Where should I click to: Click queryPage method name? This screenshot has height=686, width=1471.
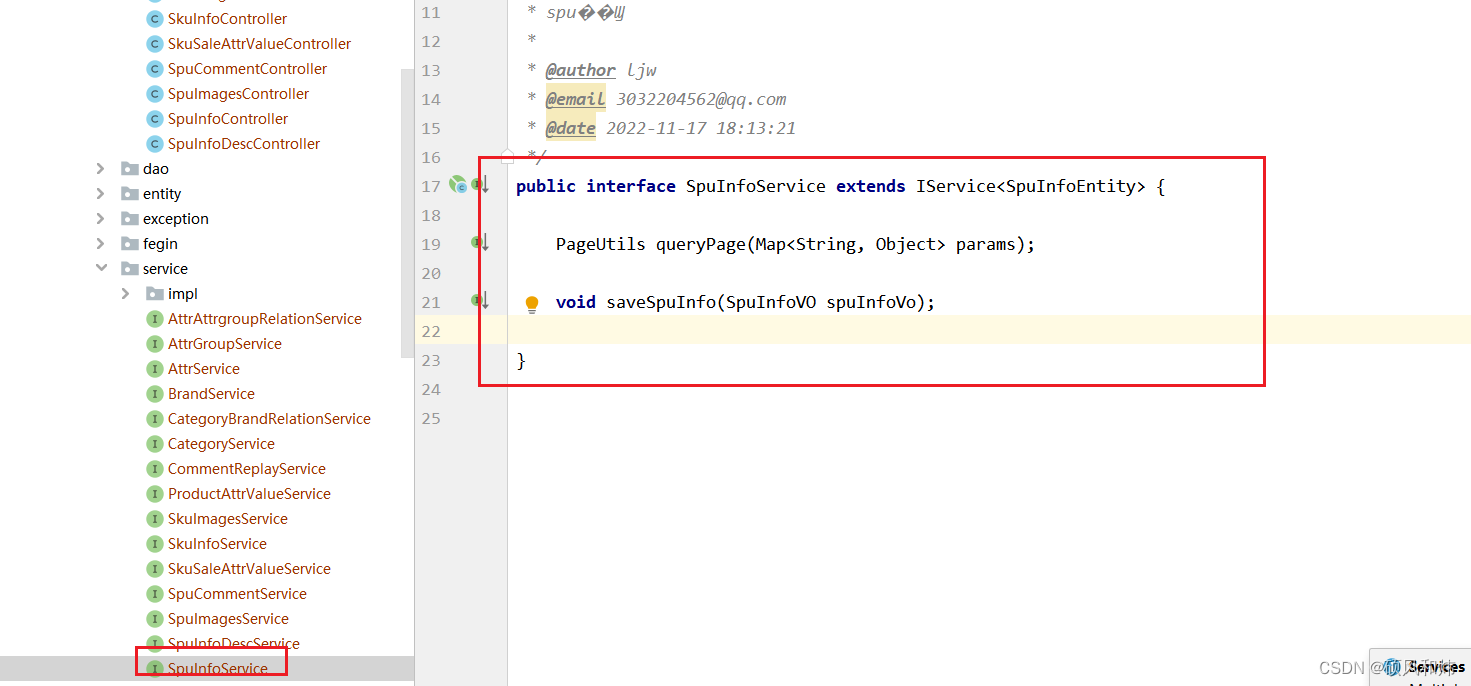pos(701,244)
